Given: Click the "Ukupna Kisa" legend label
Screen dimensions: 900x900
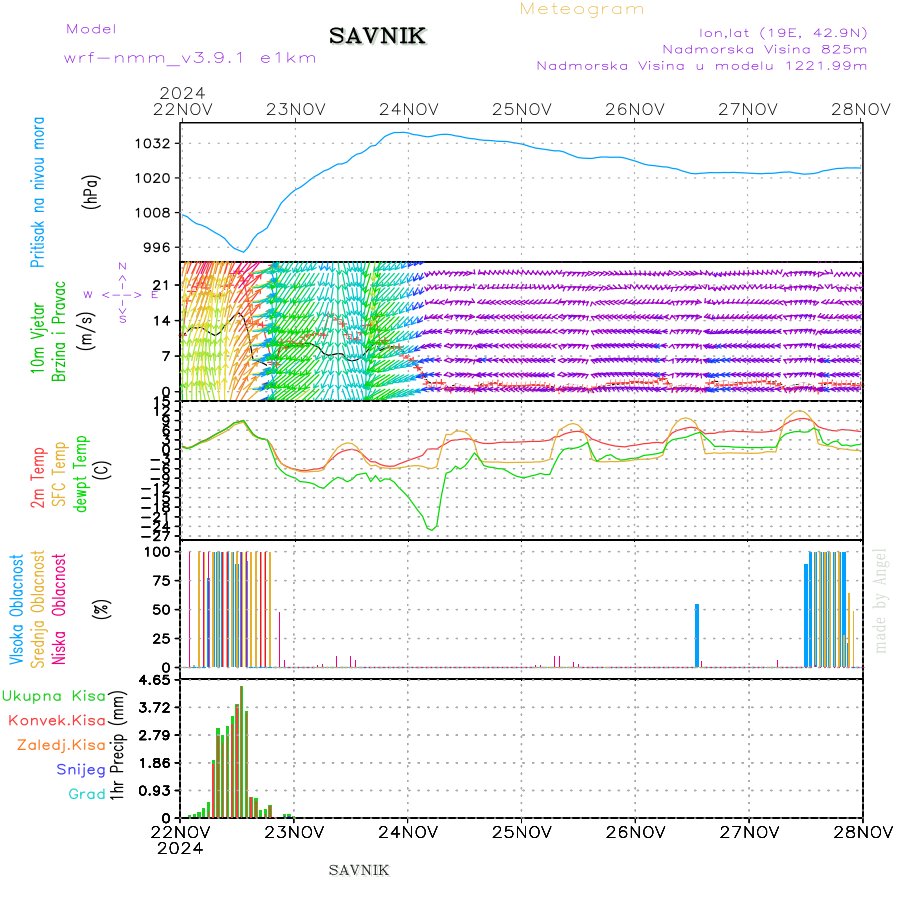Looking at the screenshot, I should pyautogui.click(x=54, y=696).
